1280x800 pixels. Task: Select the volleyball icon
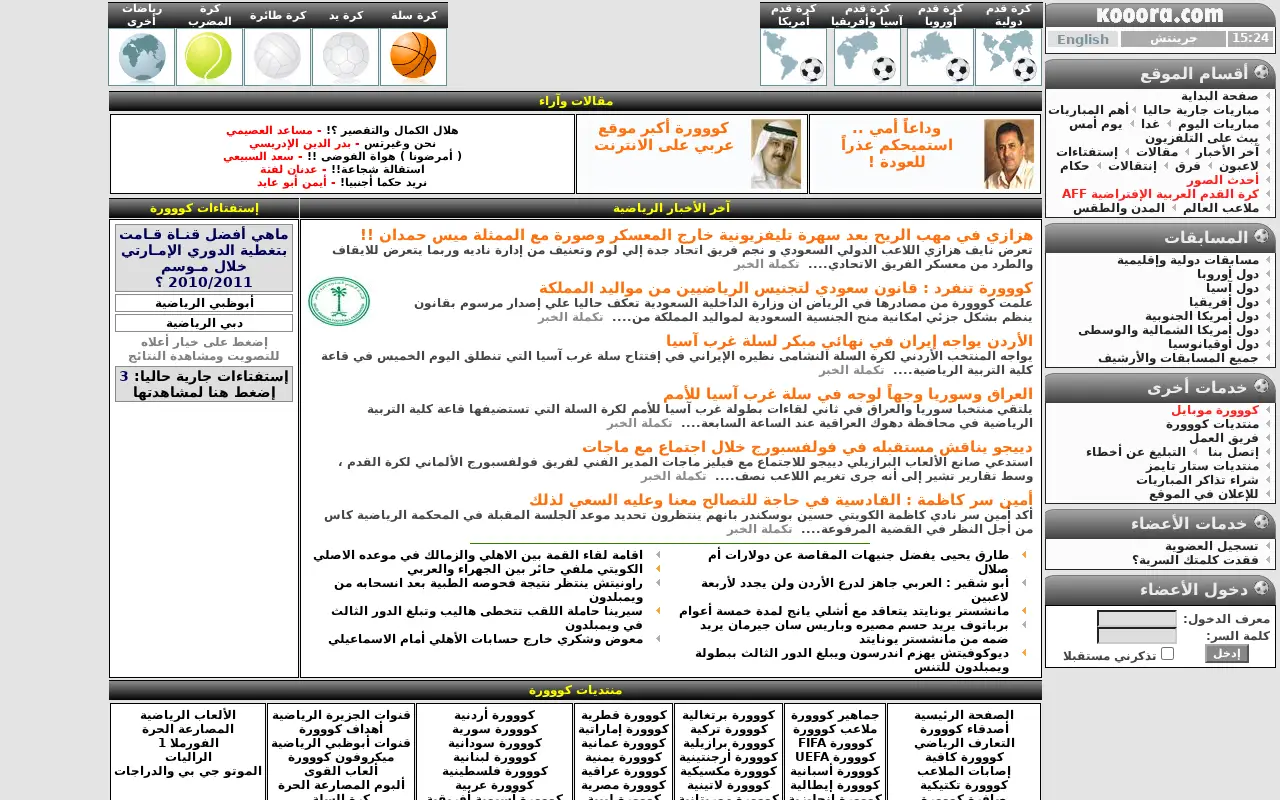[x=277, y=56]
